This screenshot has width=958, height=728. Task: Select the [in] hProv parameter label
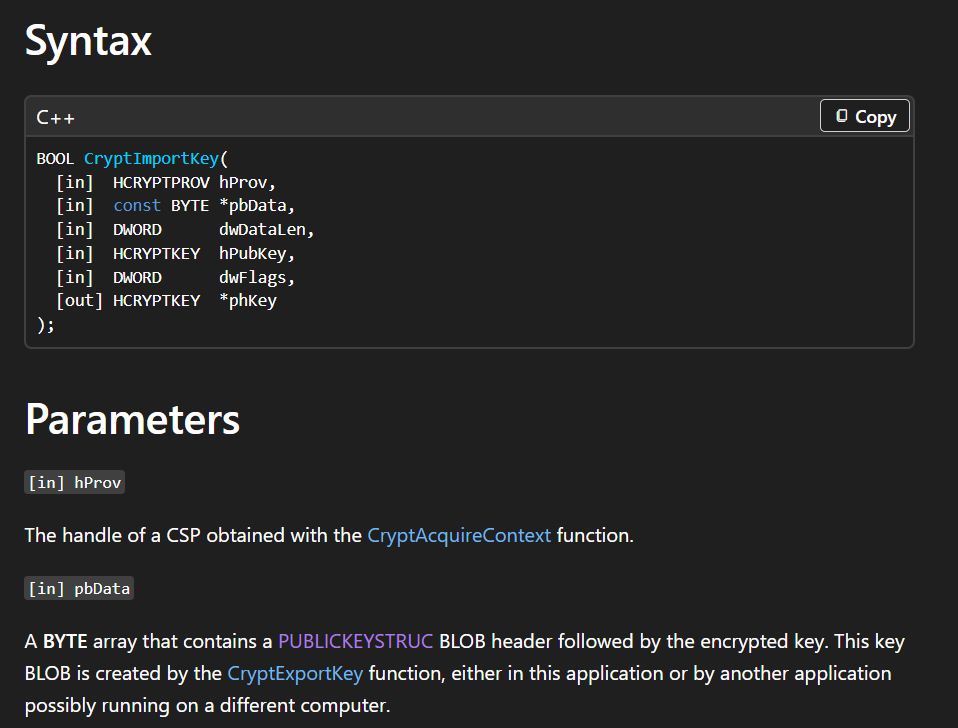(x=75, y=482)
